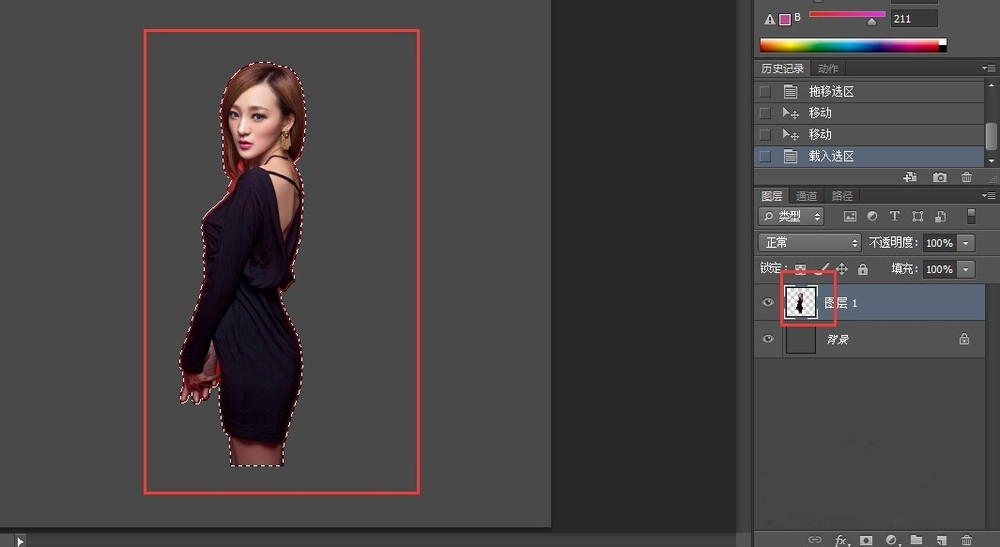Open the Layers panel flyout menu
The image size is (1000, 547).
tap(988, 196)
